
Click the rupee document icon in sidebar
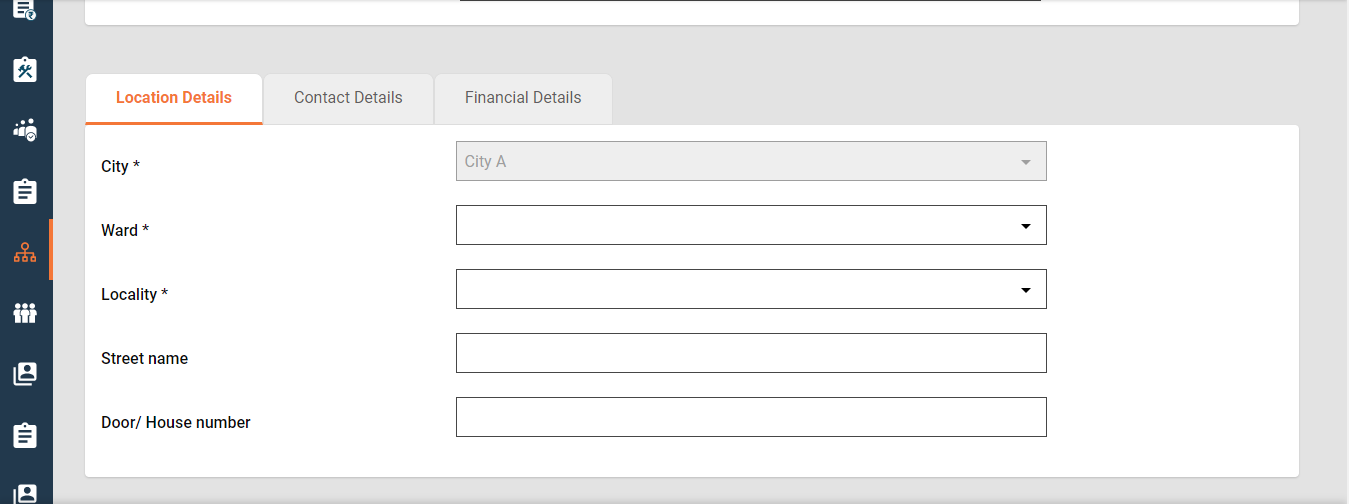point(25,9)
